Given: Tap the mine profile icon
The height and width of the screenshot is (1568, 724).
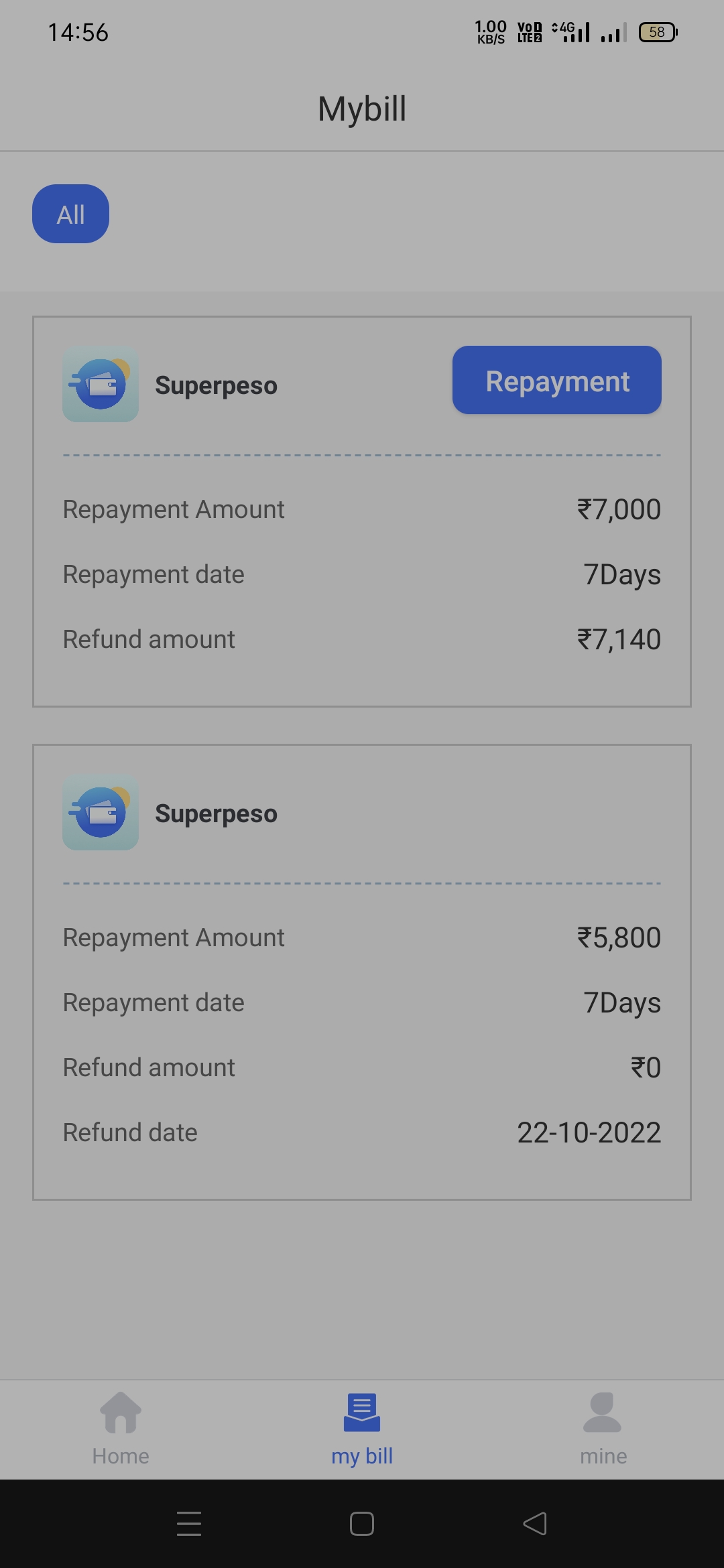Looking at the screenshot, I should [603, 1413].
